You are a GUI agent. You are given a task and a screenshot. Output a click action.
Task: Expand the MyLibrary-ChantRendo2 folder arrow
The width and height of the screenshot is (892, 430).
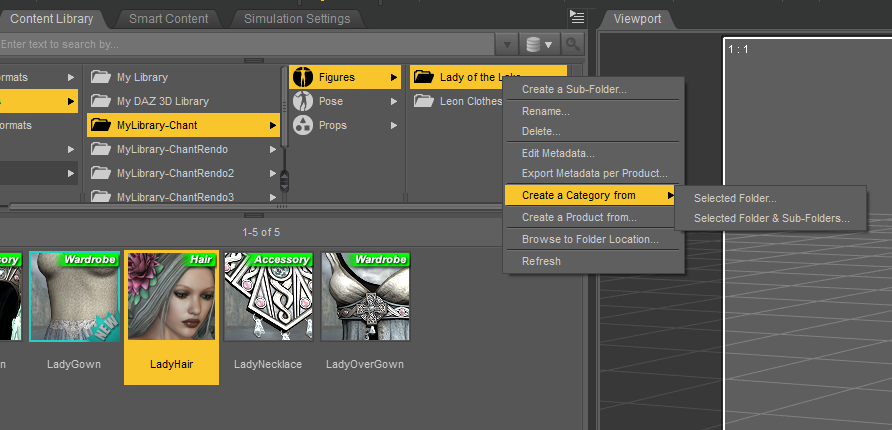click(273, 173)
